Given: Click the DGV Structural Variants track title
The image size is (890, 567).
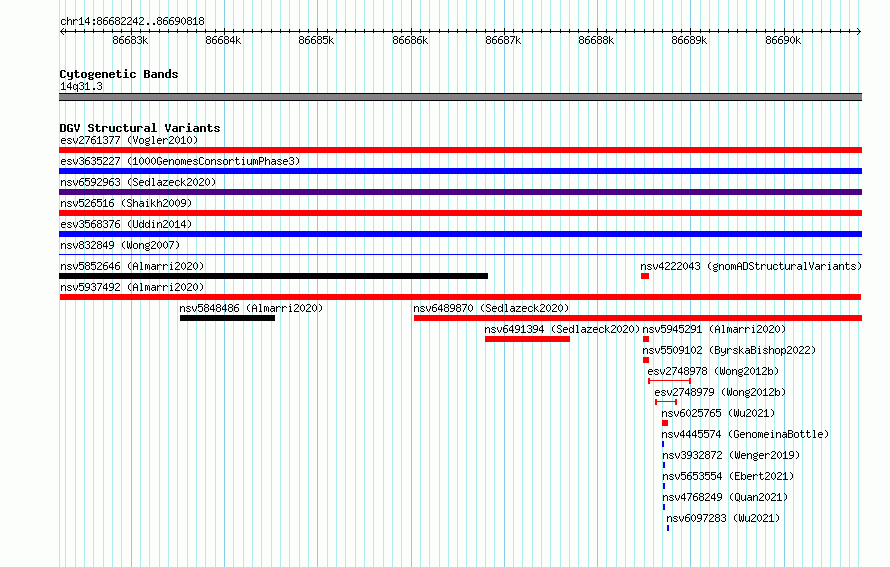Looking at the screenshot, I should (x=140, y=128).
